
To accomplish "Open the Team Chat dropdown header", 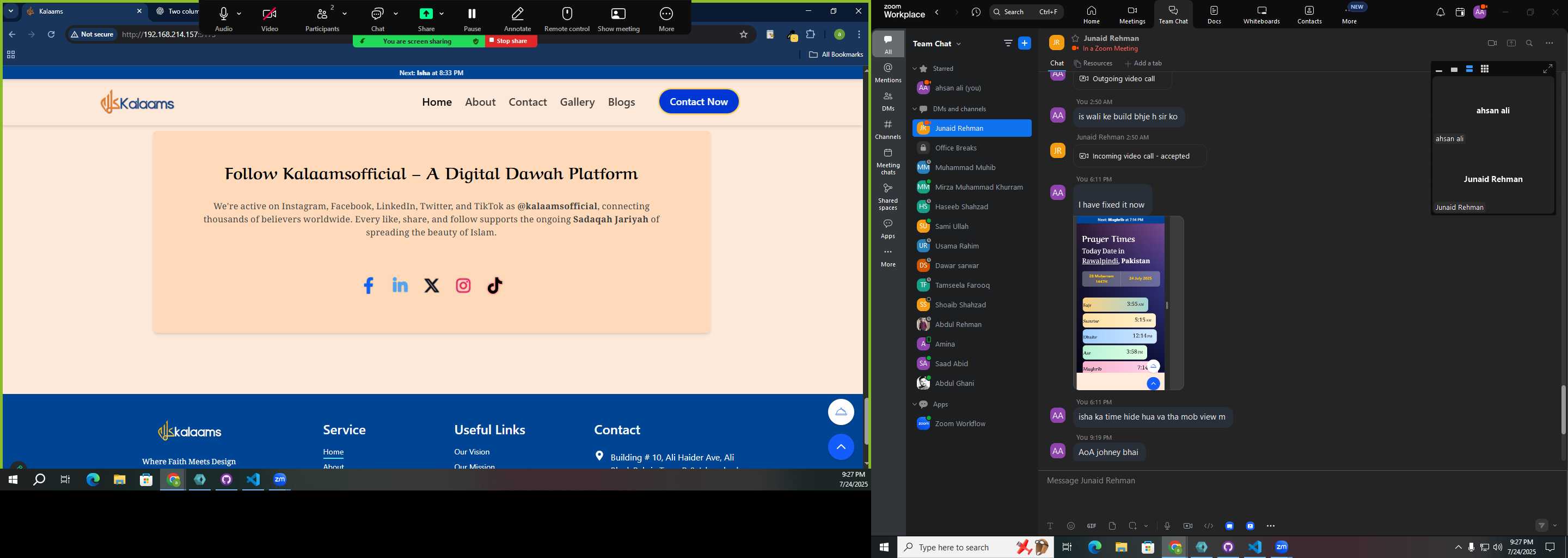I will pyautogui.click(x=938, y=44).
